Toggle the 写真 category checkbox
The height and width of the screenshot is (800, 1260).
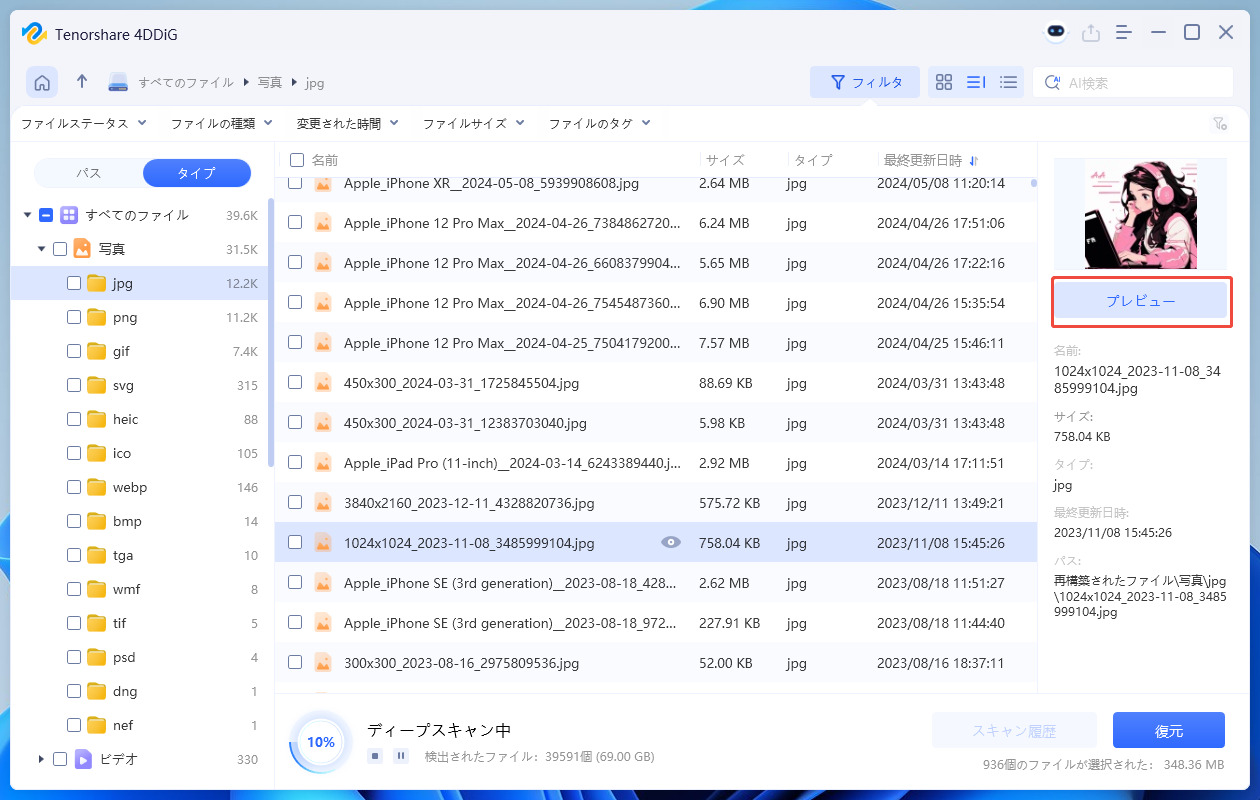click(60, 249)
